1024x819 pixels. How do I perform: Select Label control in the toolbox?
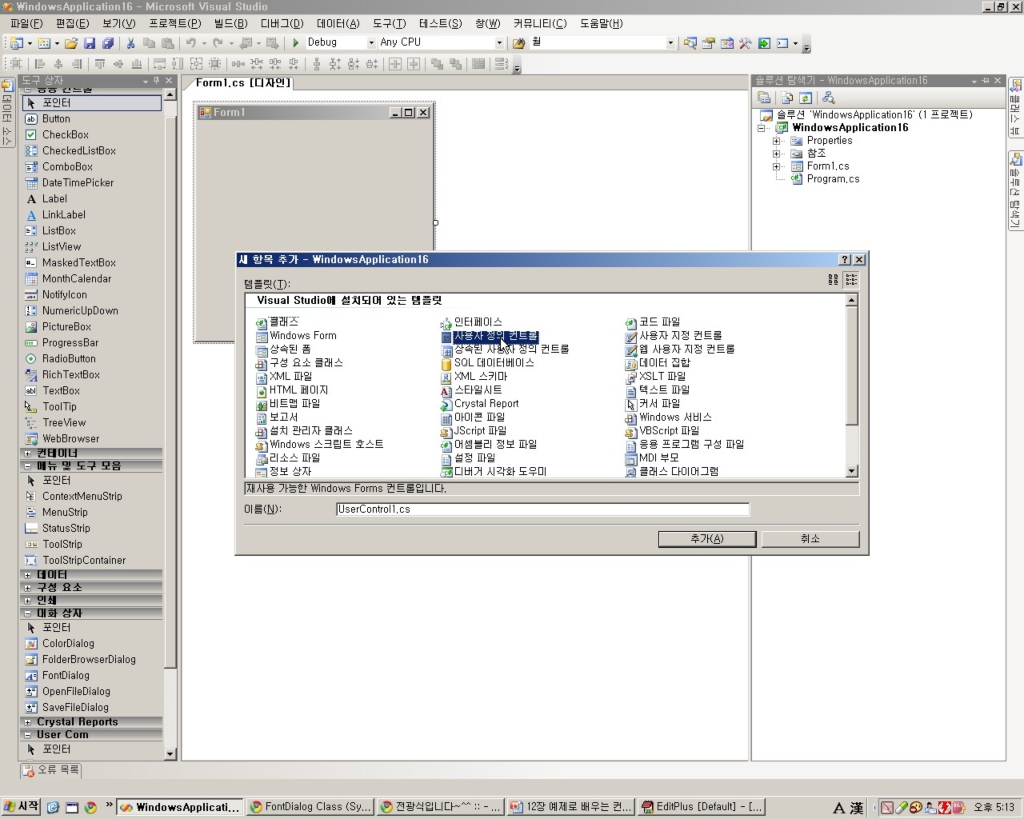pyautogui.click(x=55, y=199)
